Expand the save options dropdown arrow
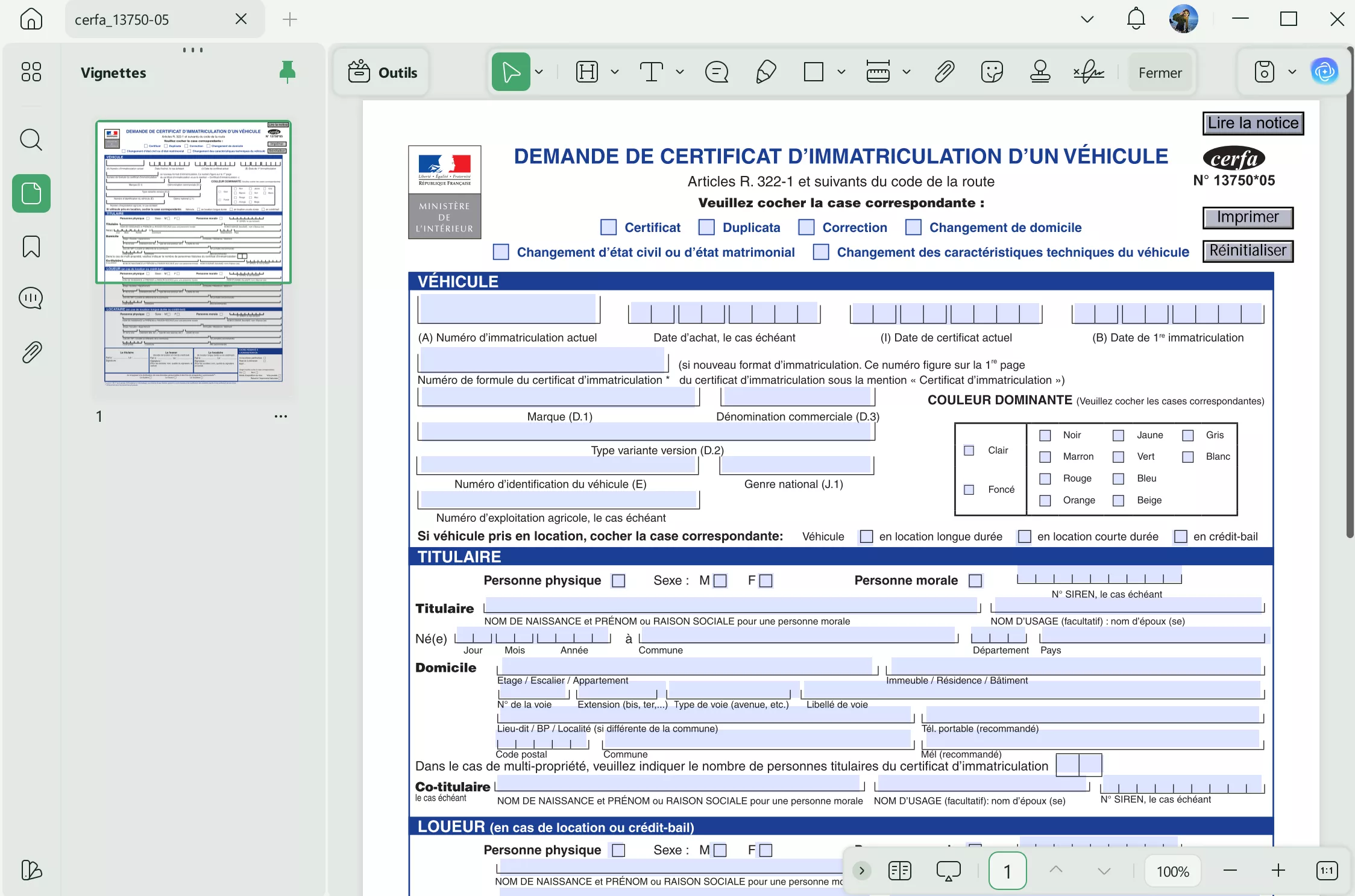1355x896 pixels. [x=1292, y=72]
